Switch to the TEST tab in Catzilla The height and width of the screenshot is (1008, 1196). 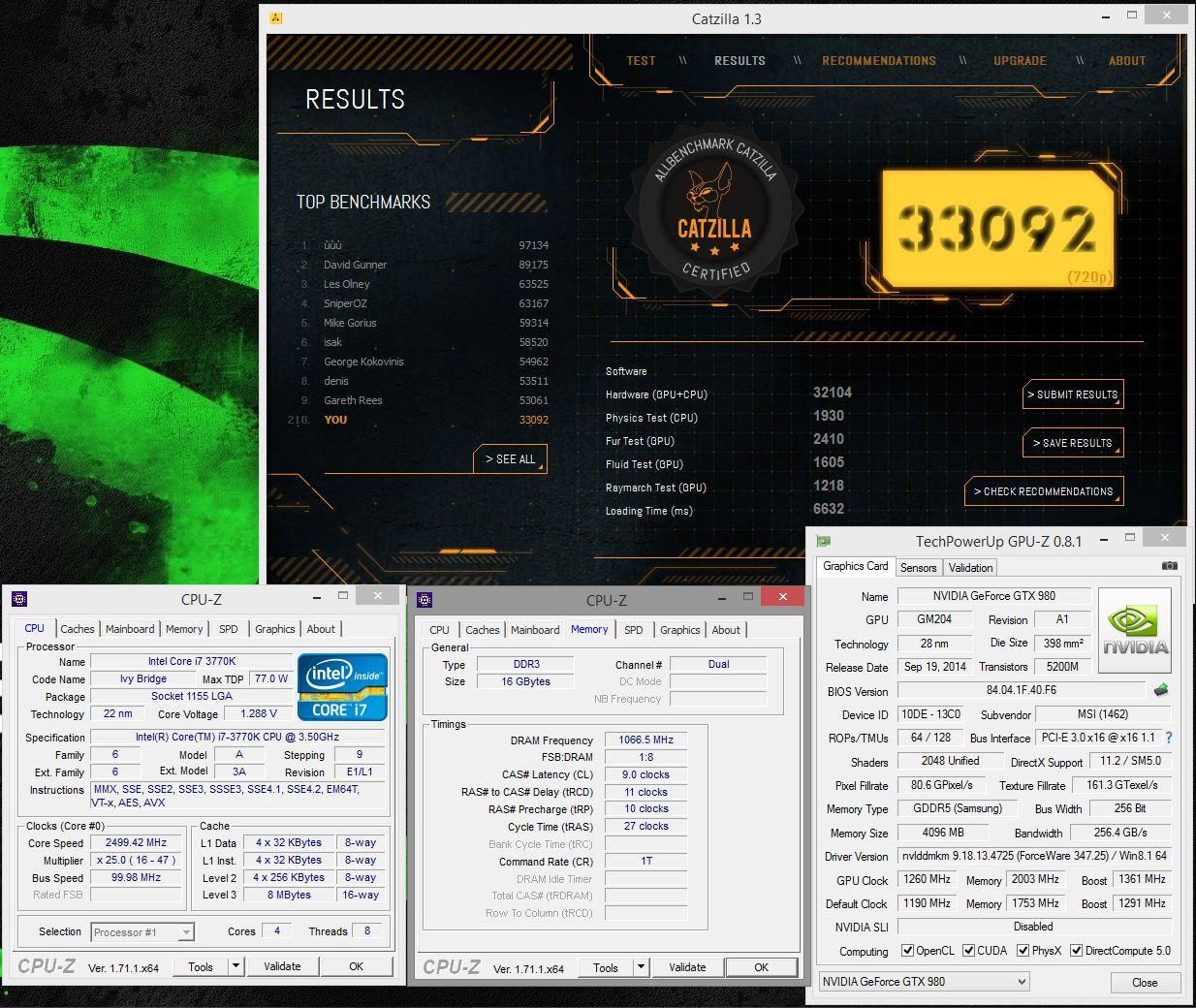pos(641,60)
